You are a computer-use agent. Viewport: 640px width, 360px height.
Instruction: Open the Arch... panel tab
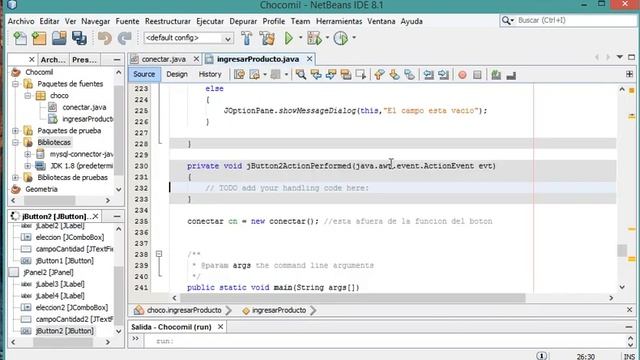coord(53,60)
